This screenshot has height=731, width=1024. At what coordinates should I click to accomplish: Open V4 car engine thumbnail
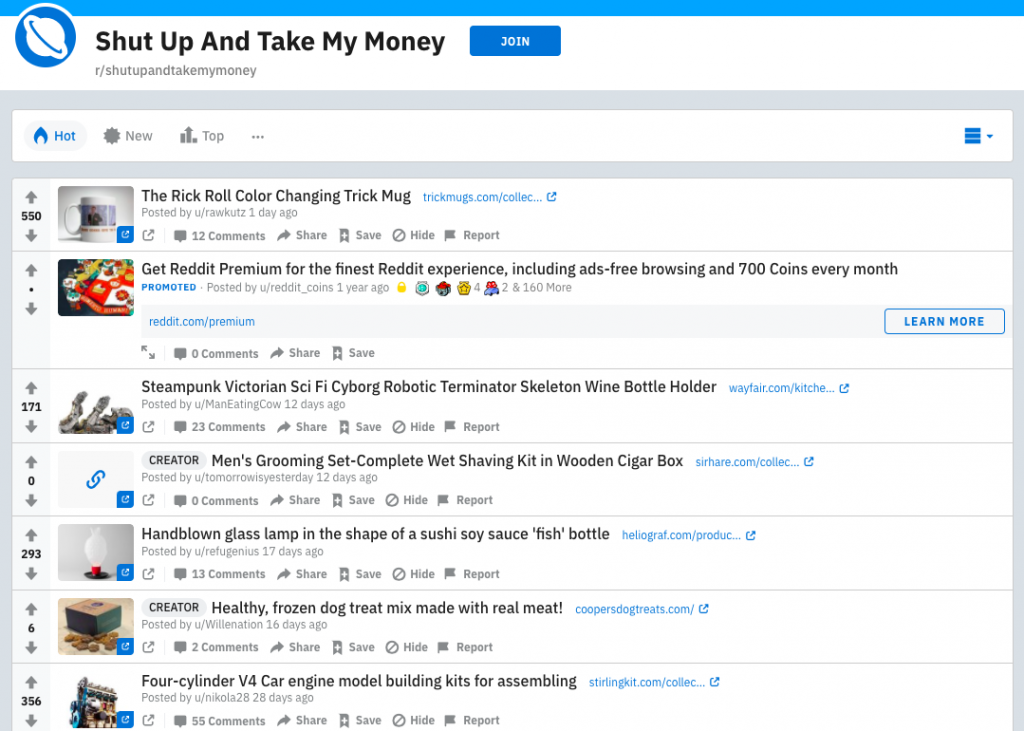coord(95,700)
